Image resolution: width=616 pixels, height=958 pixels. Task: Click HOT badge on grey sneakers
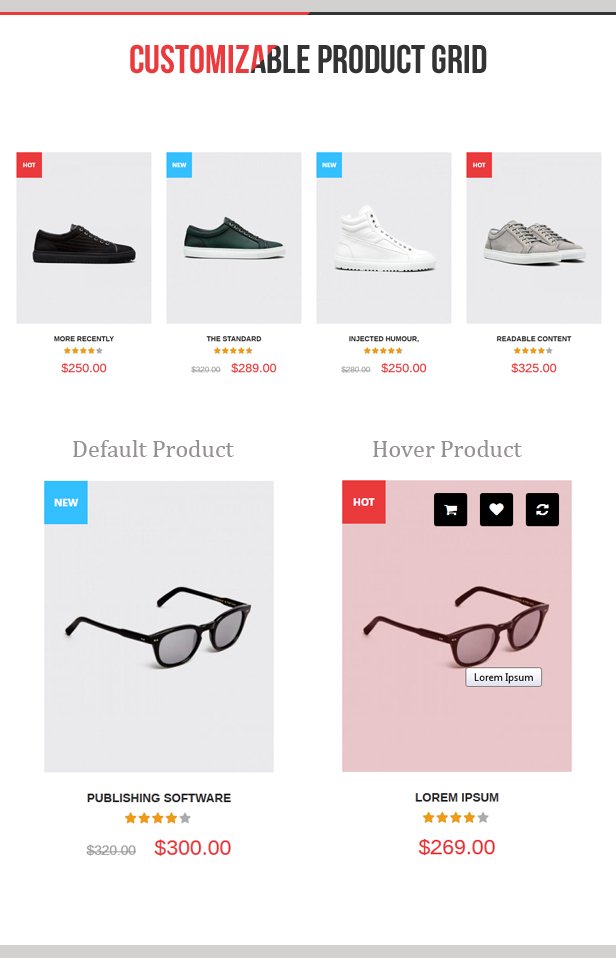(479, 165)
